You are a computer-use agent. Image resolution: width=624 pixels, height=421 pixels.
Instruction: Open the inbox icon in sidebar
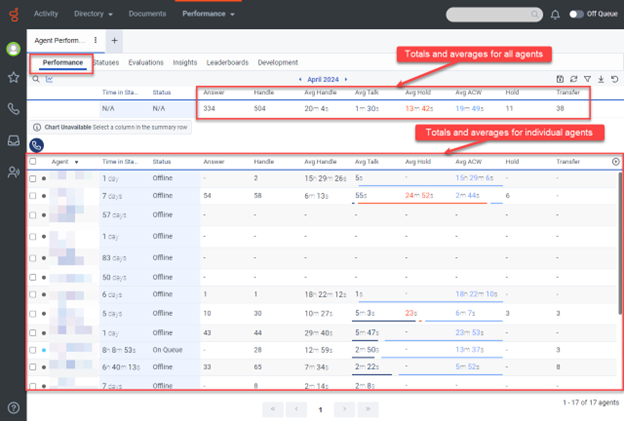[x=13, y=141]
